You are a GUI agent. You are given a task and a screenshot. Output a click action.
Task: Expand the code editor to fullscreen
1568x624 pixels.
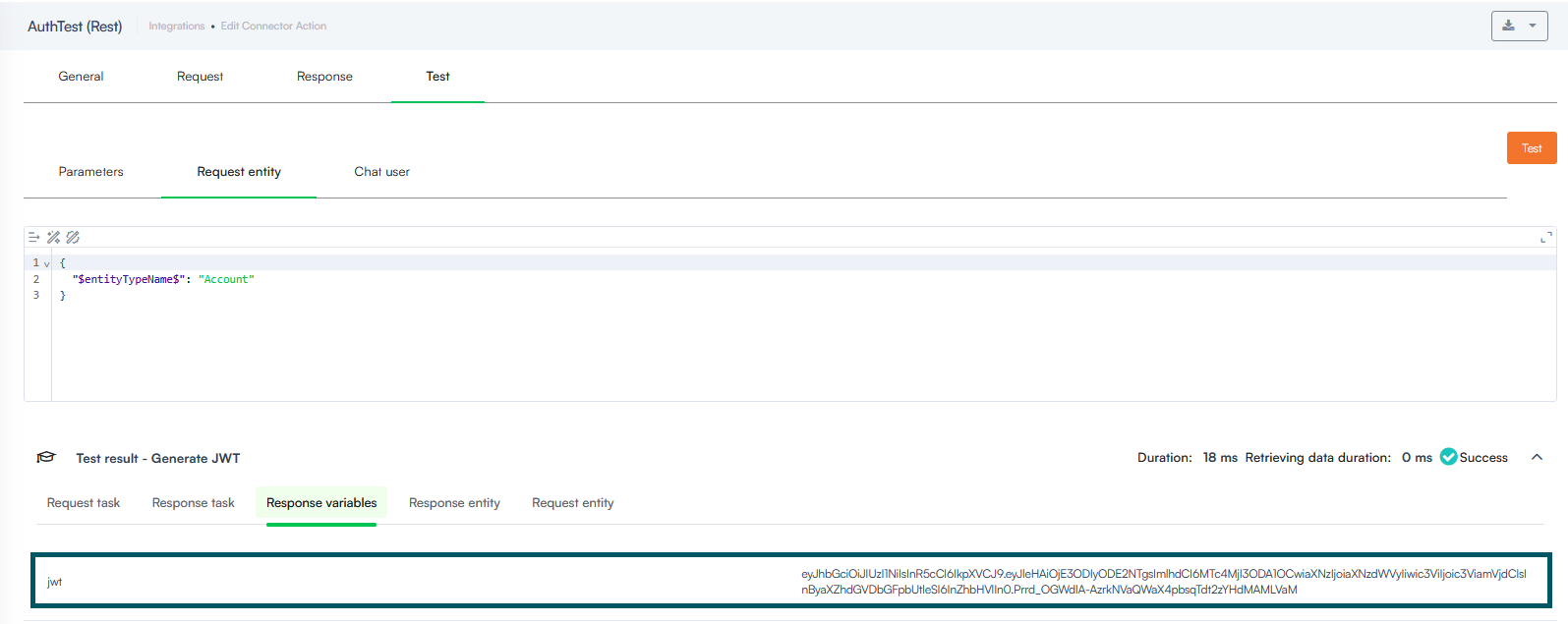click(1545, 237)
